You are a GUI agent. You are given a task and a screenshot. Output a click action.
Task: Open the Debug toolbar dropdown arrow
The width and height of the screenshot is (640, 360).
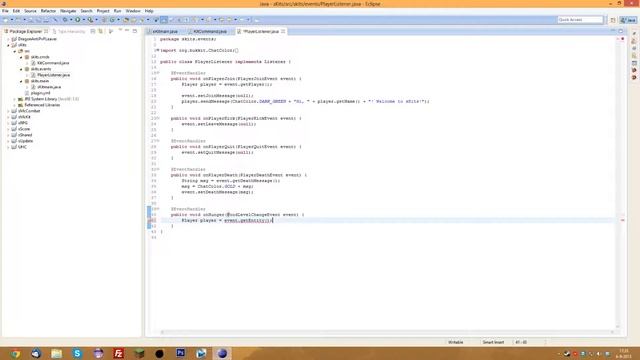(x=71, y=20)
